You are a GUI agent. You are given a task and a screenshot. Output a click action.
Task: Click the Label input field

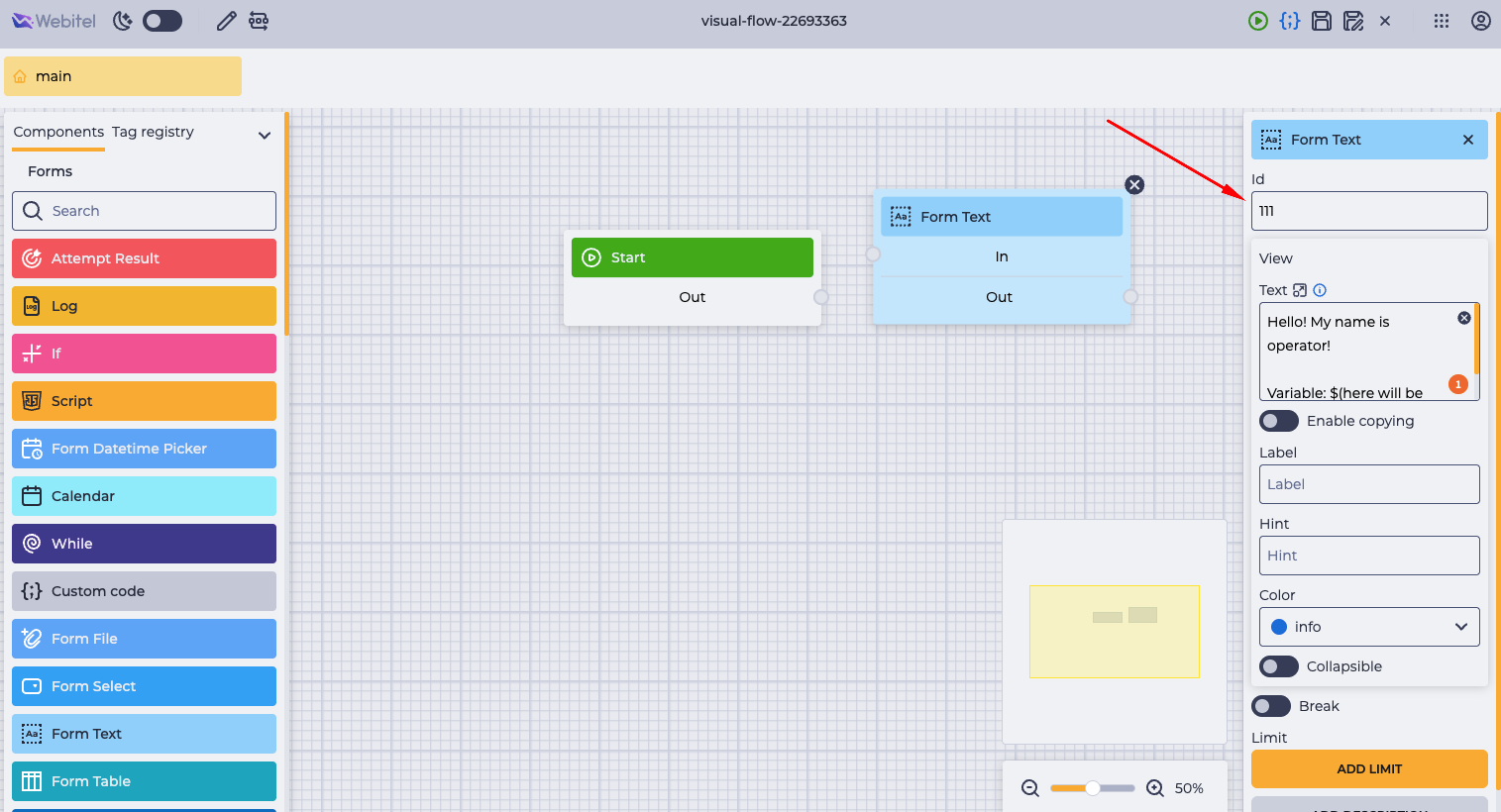pos(1369,484)
